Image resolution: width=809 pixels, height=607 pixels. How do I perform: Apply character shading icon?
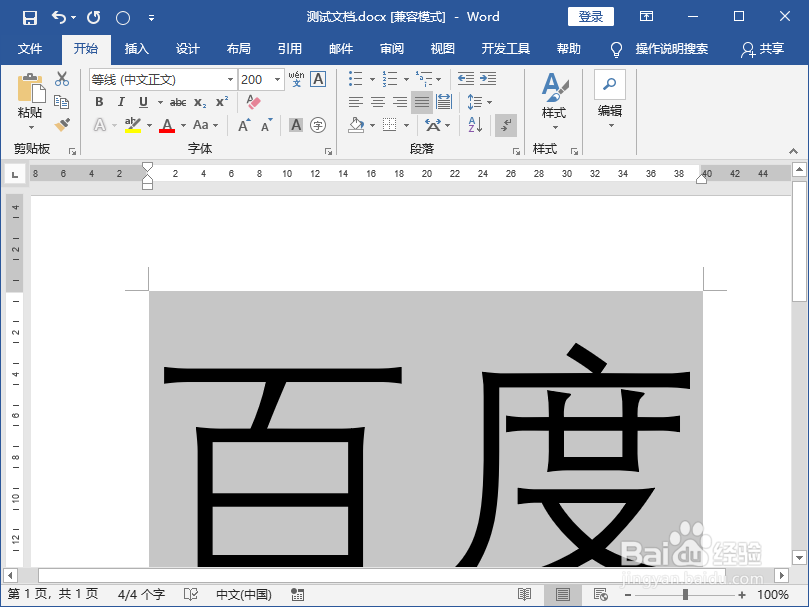click(296, 125)
